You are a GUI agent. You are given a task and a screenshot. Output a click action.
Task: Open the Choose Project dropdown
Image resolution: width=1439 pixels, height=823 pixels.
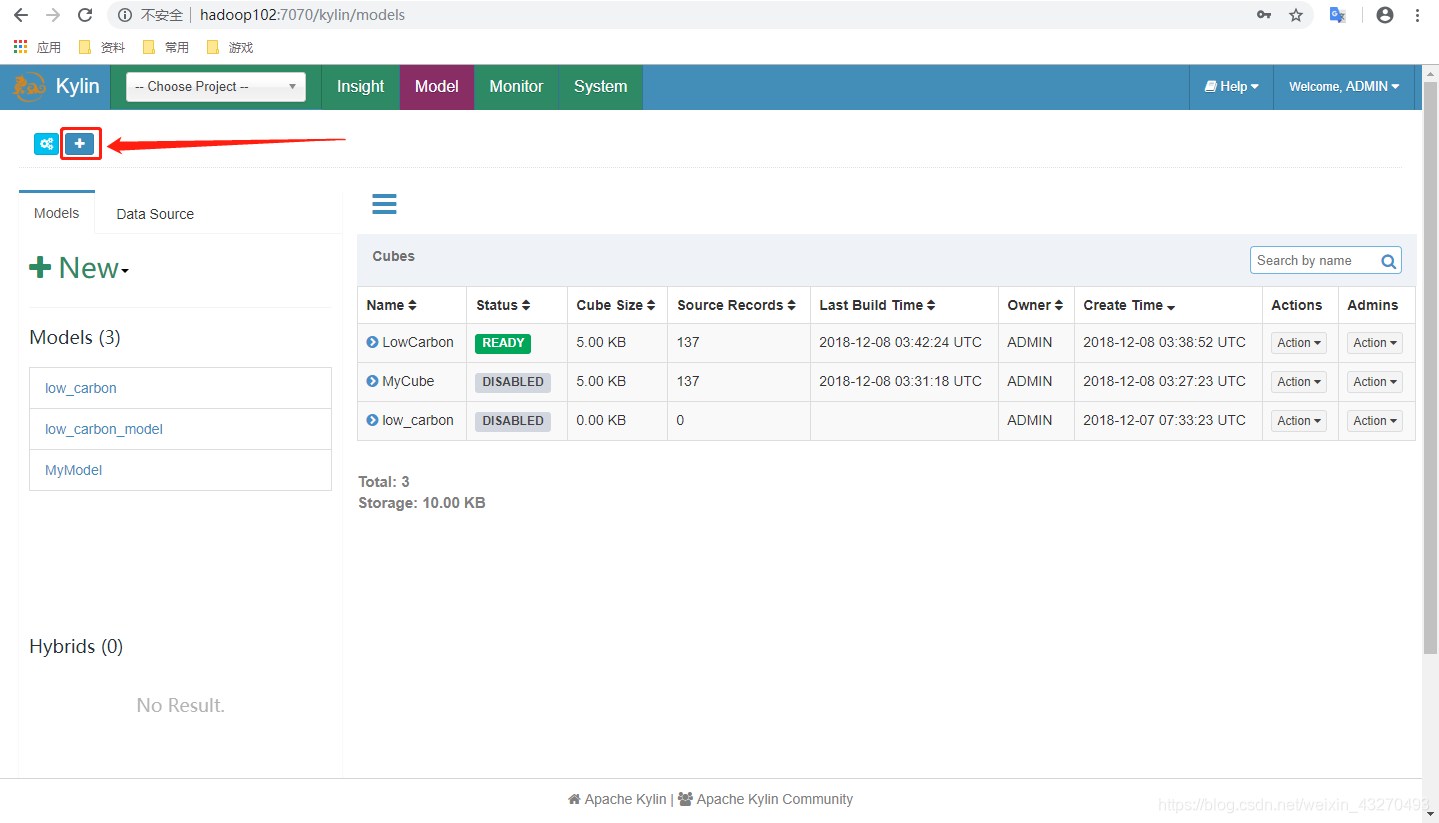[216, 87]
